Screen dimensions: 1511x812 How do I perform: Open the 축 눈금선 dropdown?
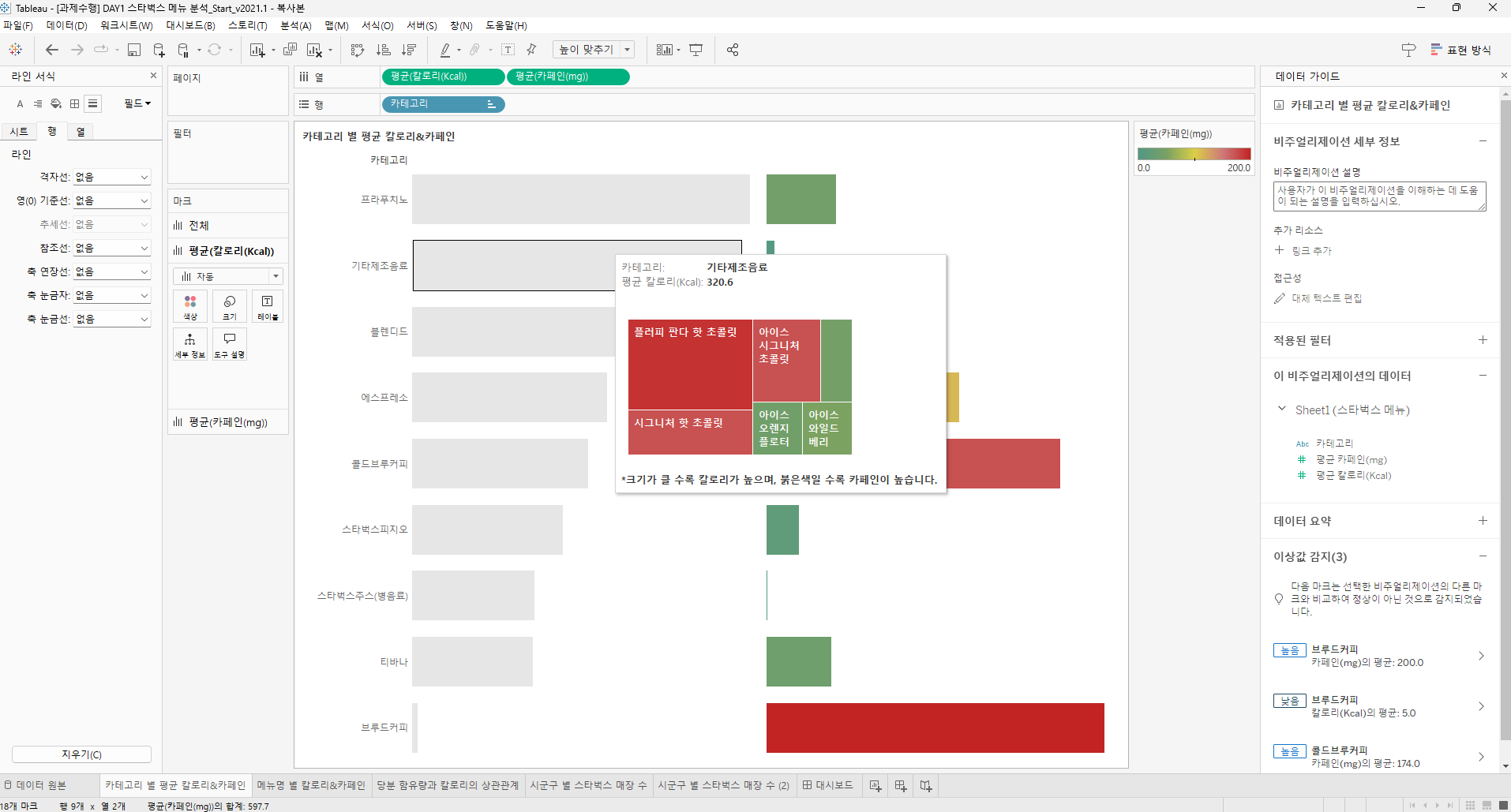pos(111,319)
